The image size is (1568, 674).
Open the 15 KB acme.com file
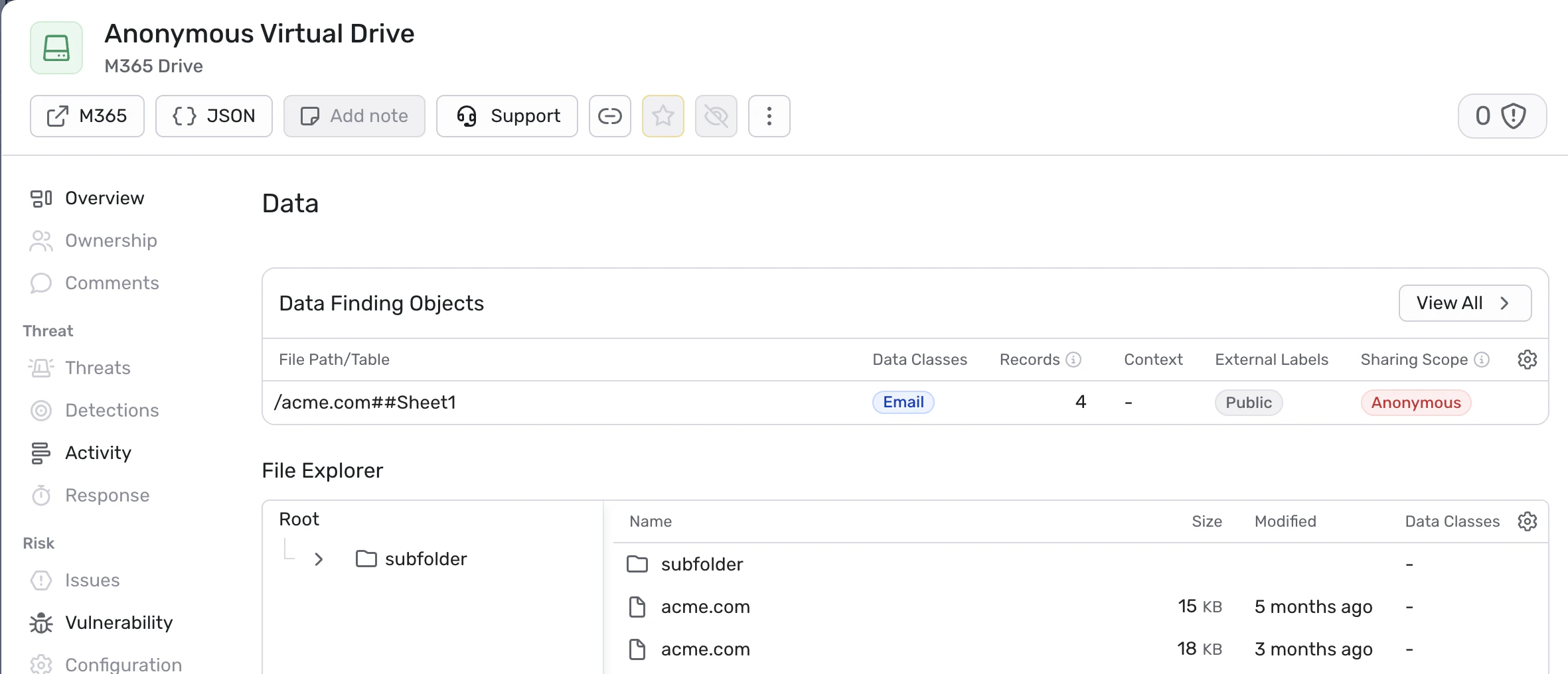705,607
